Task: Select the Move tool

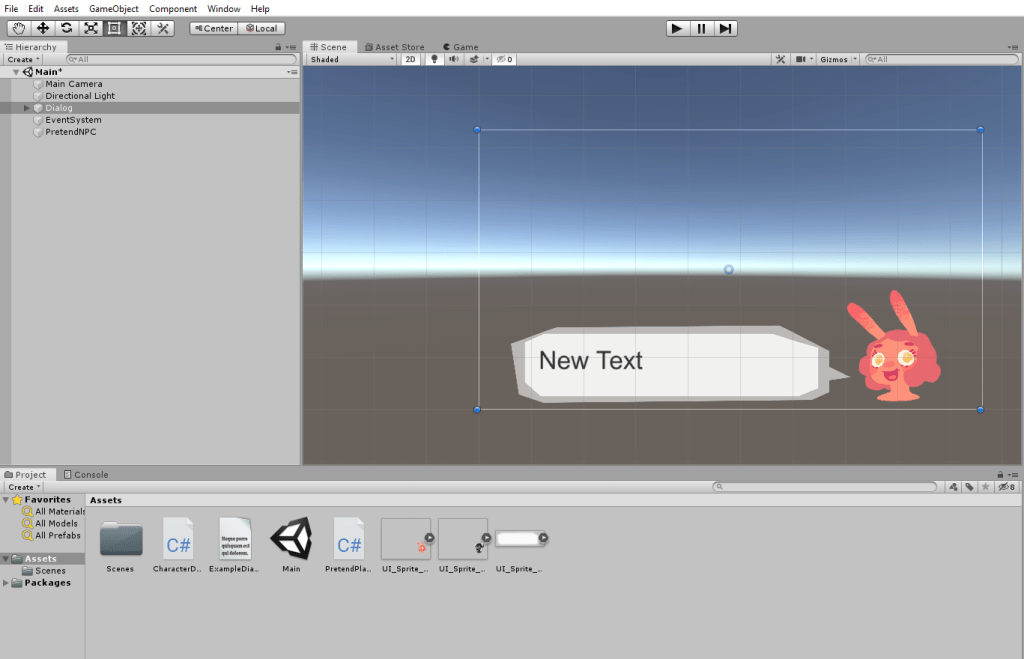Action: 43,28
